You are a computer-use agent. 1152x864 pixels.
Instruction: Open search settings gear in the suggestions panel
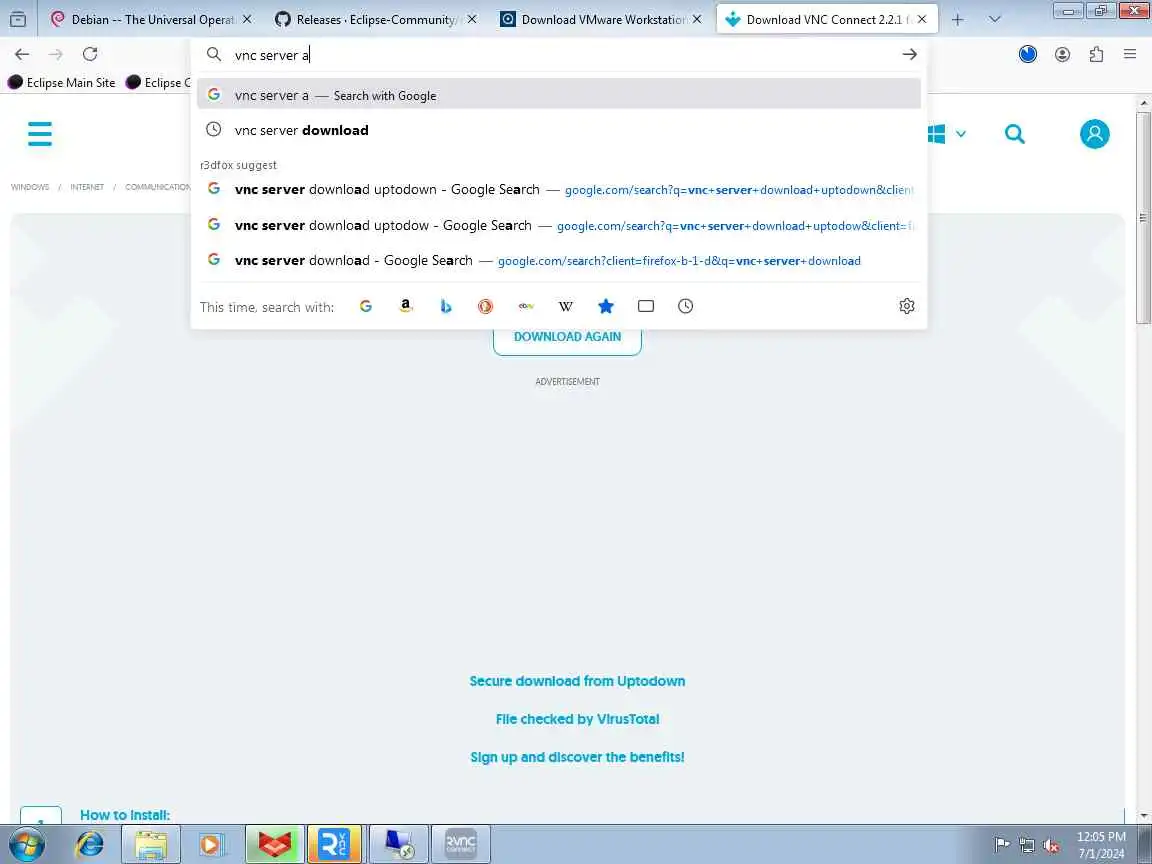[907, 306]
